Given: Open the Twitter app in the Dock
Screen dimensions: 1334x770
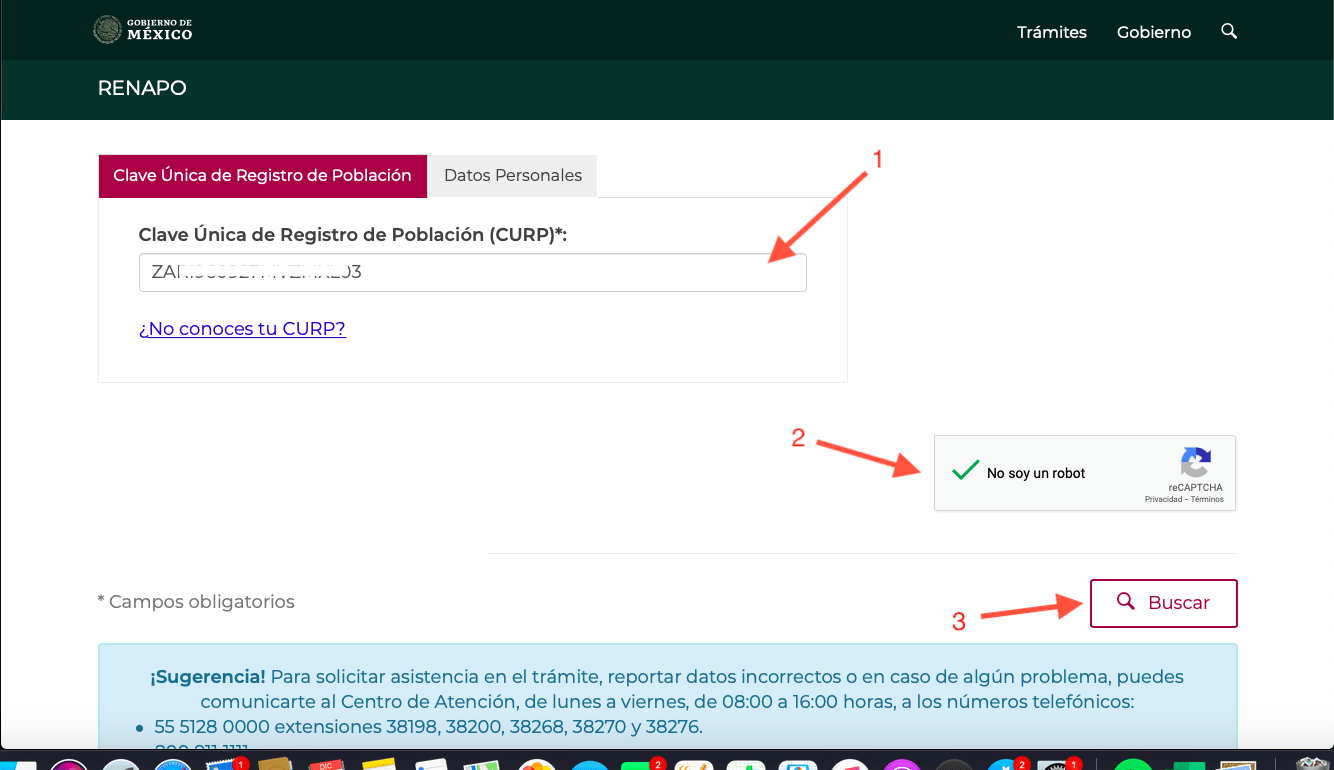Looking at the screenshot, I should pos(1004,764).
